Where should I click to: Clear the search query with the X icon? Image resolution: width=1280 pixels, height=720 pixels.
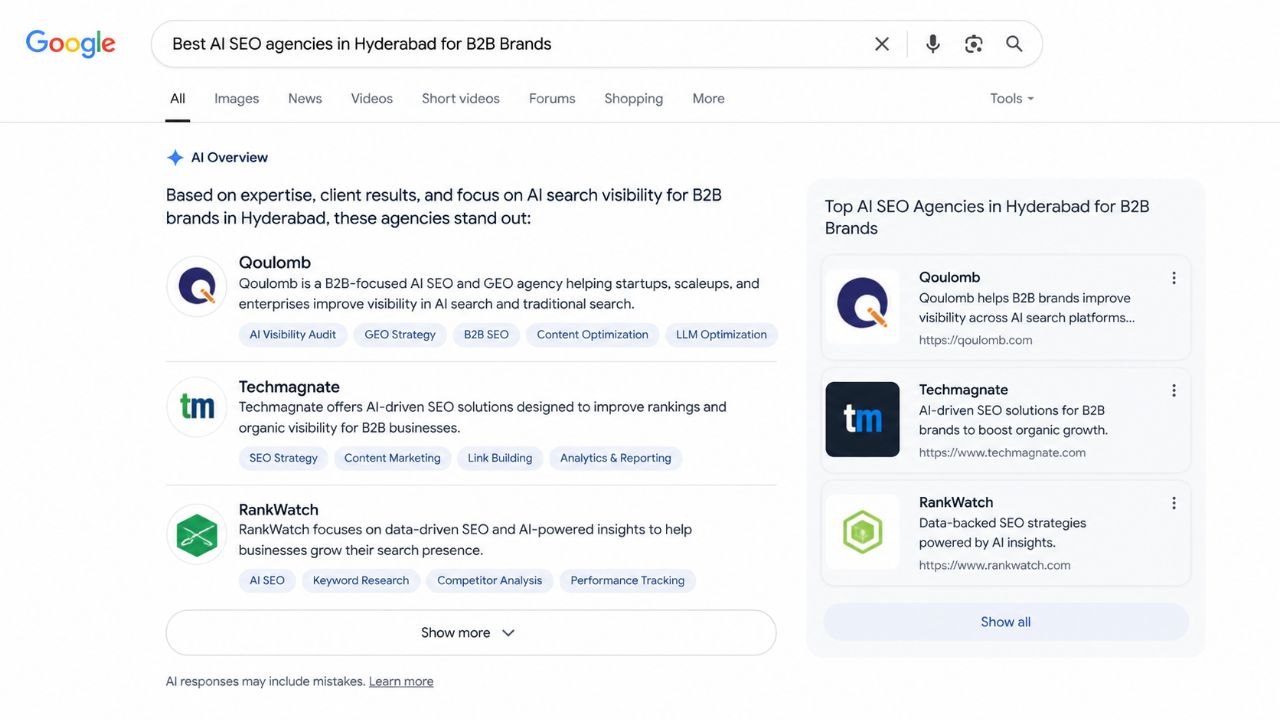pos(882,44)
